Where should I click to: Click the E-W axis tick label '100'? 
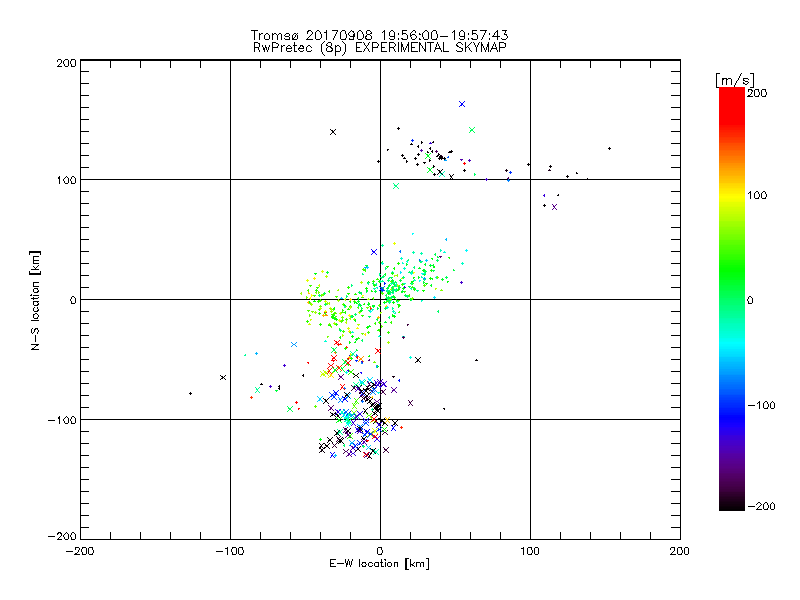pos(530,551)
